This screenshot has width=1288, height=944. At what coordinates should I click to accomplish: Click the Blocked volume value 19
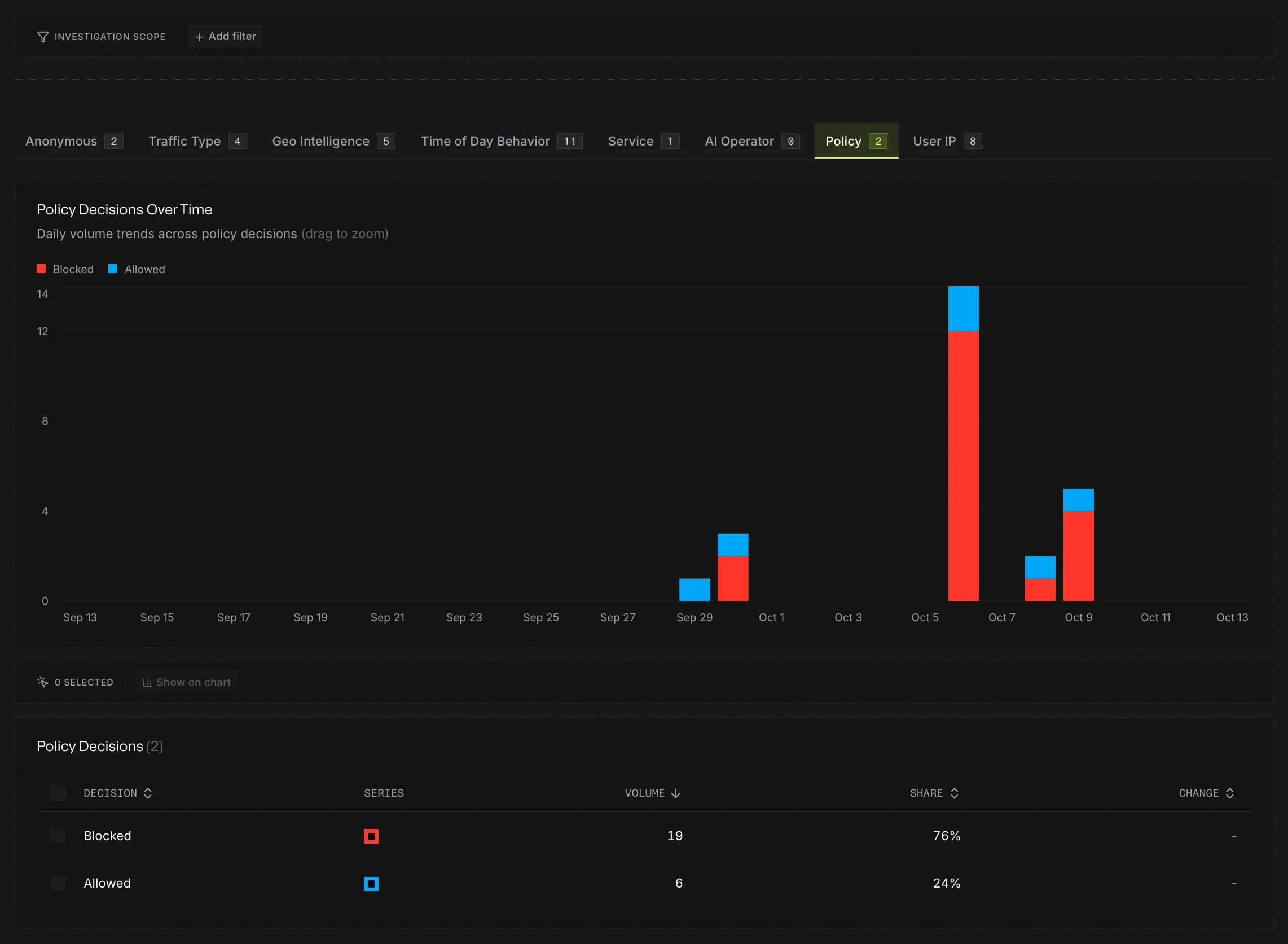675,836
